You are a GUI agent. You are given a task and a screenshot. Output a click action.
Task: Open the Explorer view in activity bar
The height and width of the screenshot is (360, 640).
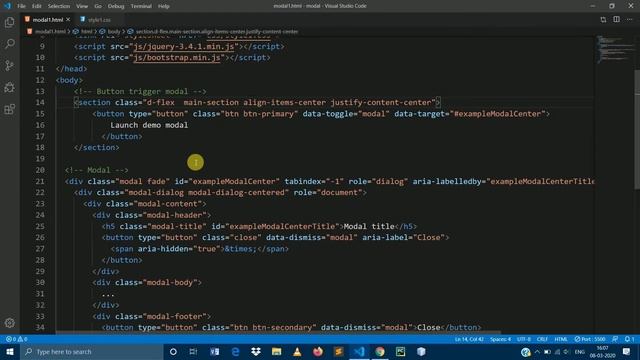click(x=9, y=22)
